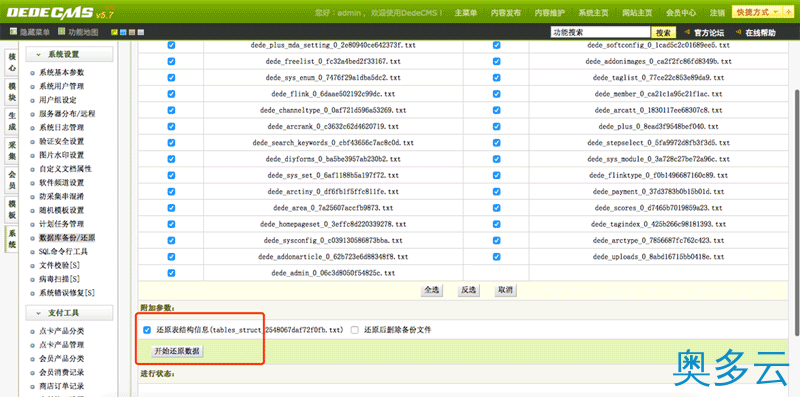Switch to the 核心 side tab
The width and height of the screenshot is (800, 397).
12,62
